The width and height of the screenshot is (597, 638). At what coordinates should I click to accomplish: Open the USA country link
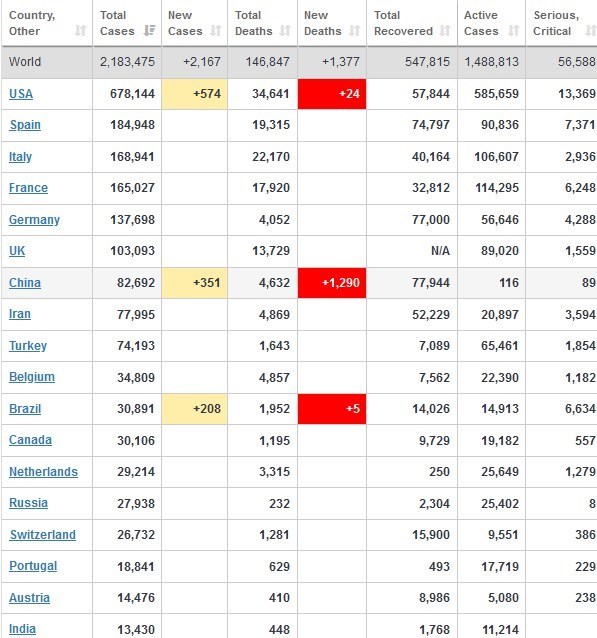click(21, 94)
